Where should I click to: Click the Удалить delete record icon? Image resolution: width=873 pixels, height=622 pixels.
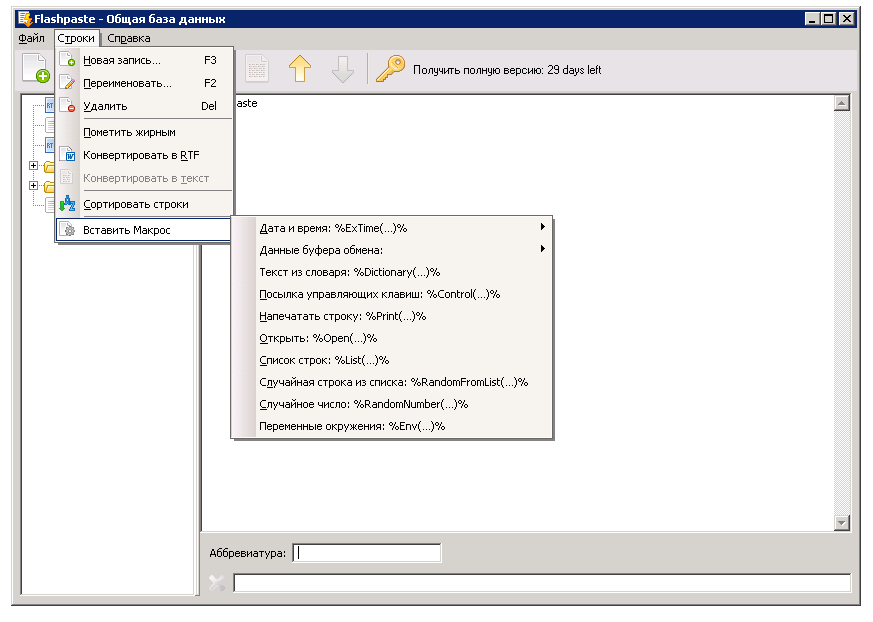(67, 105)
